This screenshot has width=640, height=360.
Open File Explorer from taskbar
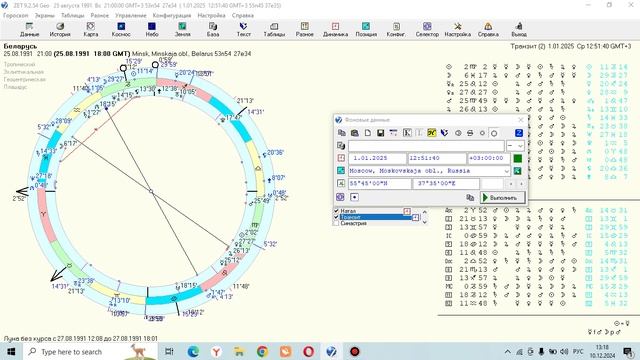tap(239, 351)
